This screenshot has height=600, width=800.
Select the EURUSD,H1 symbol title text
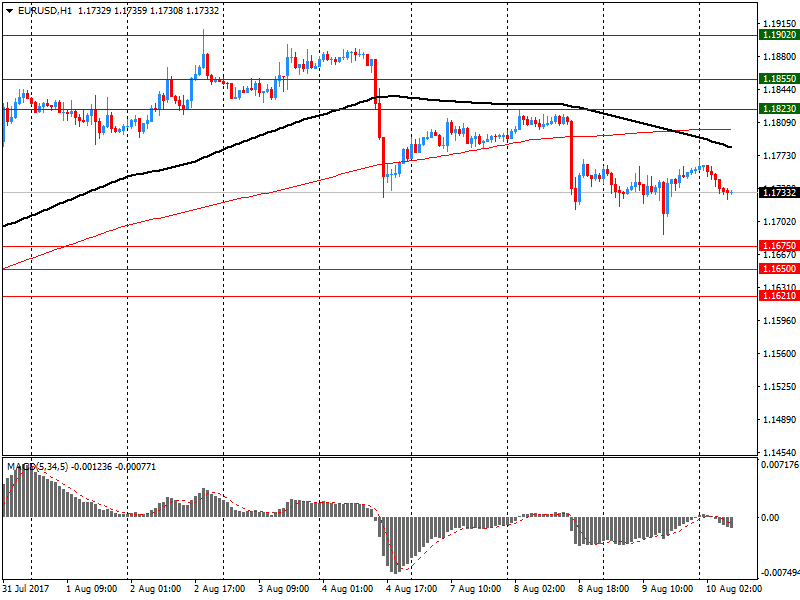tap(44, 11)
